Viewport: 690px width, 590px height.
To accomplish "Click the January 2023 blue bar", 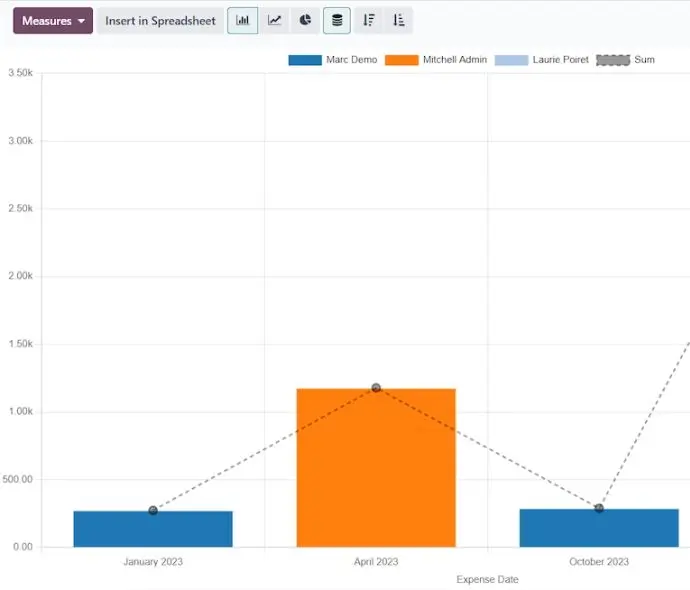I will [x=153, y=529].
